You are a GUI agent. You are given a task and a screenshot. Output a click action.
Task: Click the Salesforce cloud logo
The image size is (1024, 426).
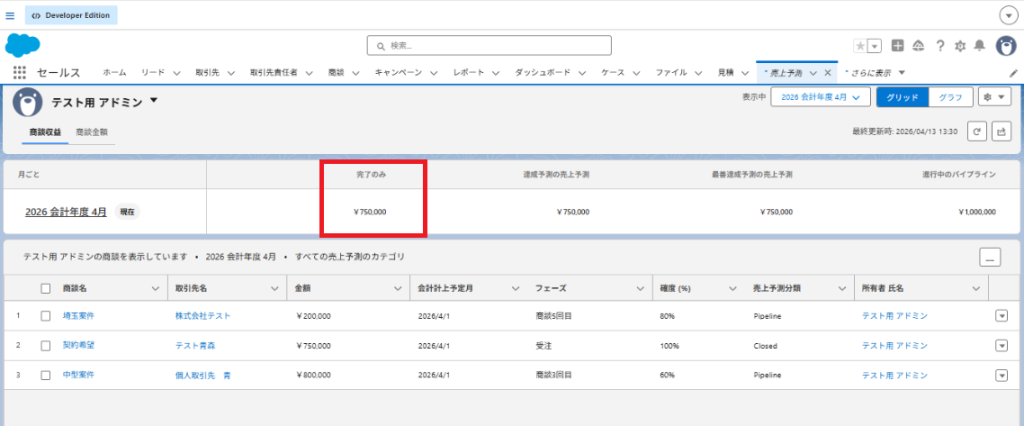point(23,45)
